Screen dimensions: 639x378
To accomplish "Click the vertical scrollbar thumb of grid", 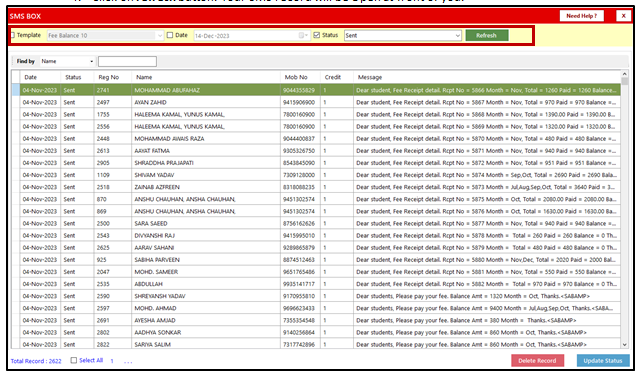I will pyautogui.click(x=624, y=81).
